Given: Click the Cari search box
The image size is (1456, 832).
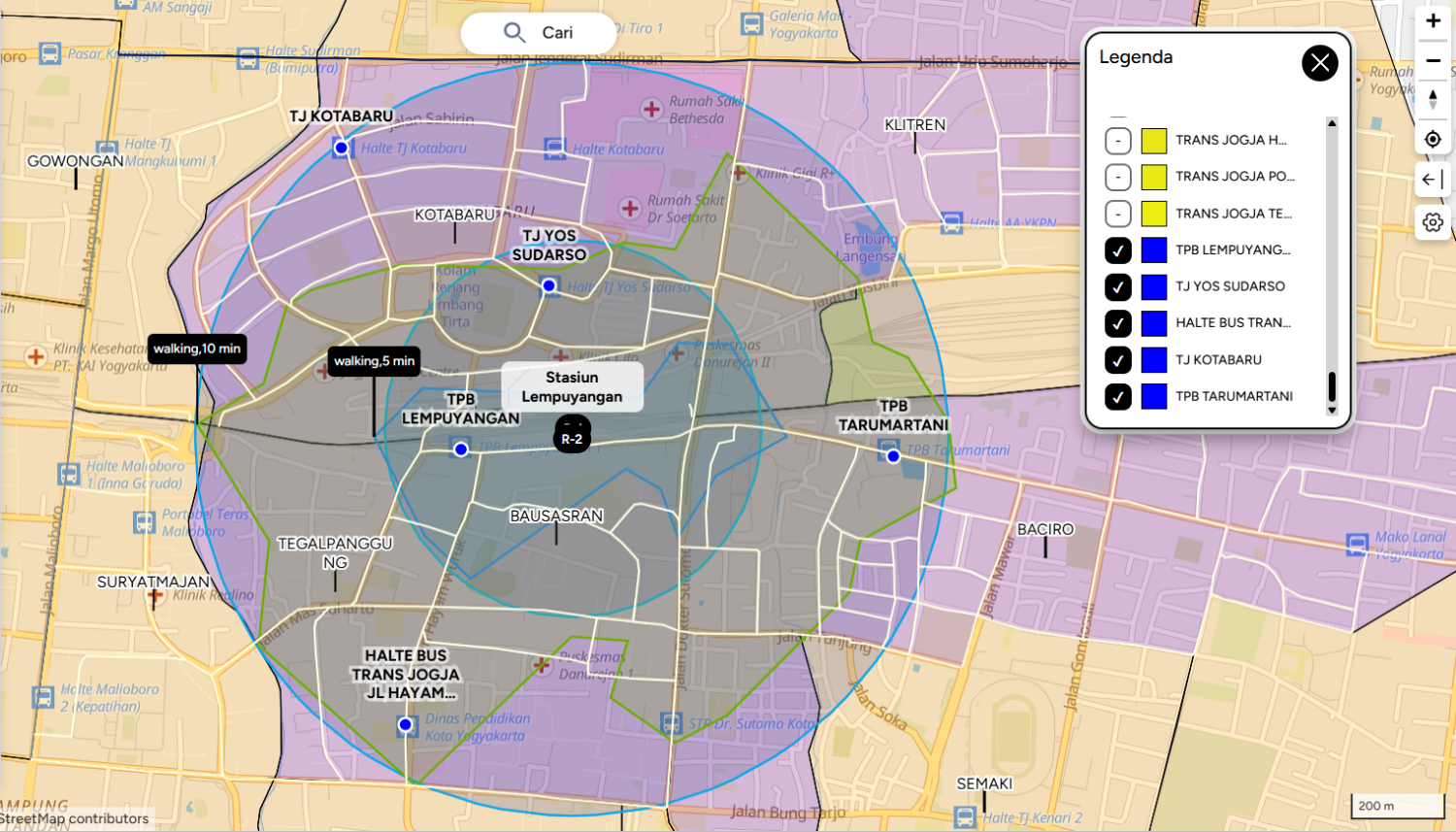Looking at the screenshot, I should pos(539,33).
